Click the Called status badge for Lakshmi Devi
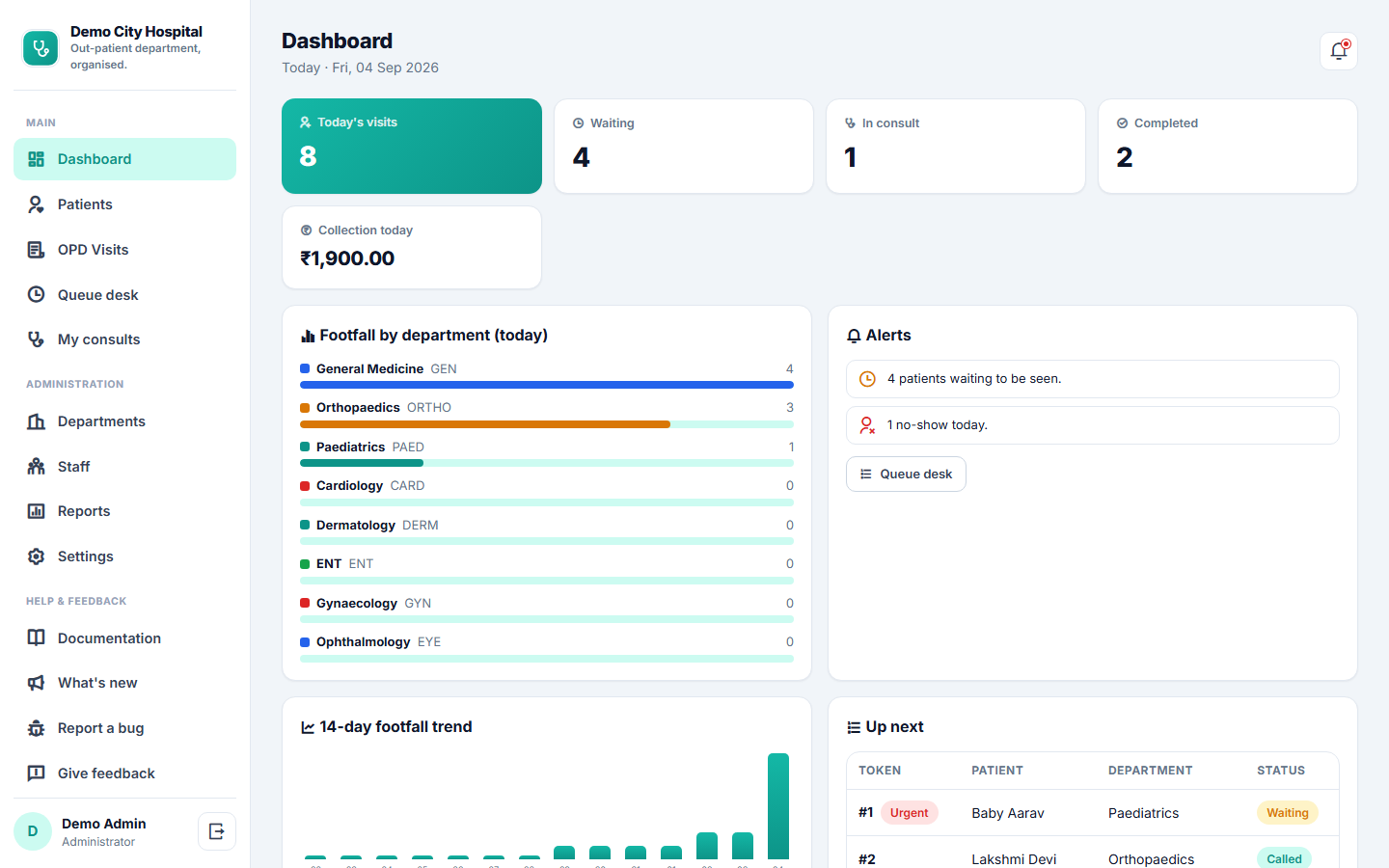 tap(1284, 858)
